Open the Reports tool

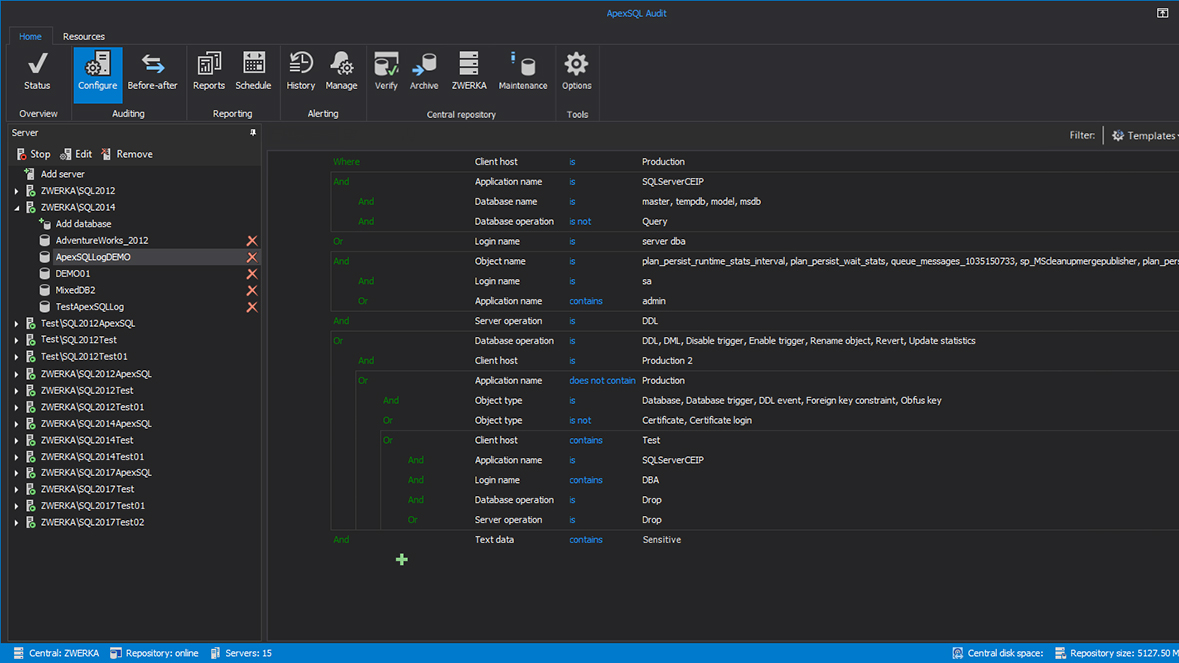coord(208,72)
